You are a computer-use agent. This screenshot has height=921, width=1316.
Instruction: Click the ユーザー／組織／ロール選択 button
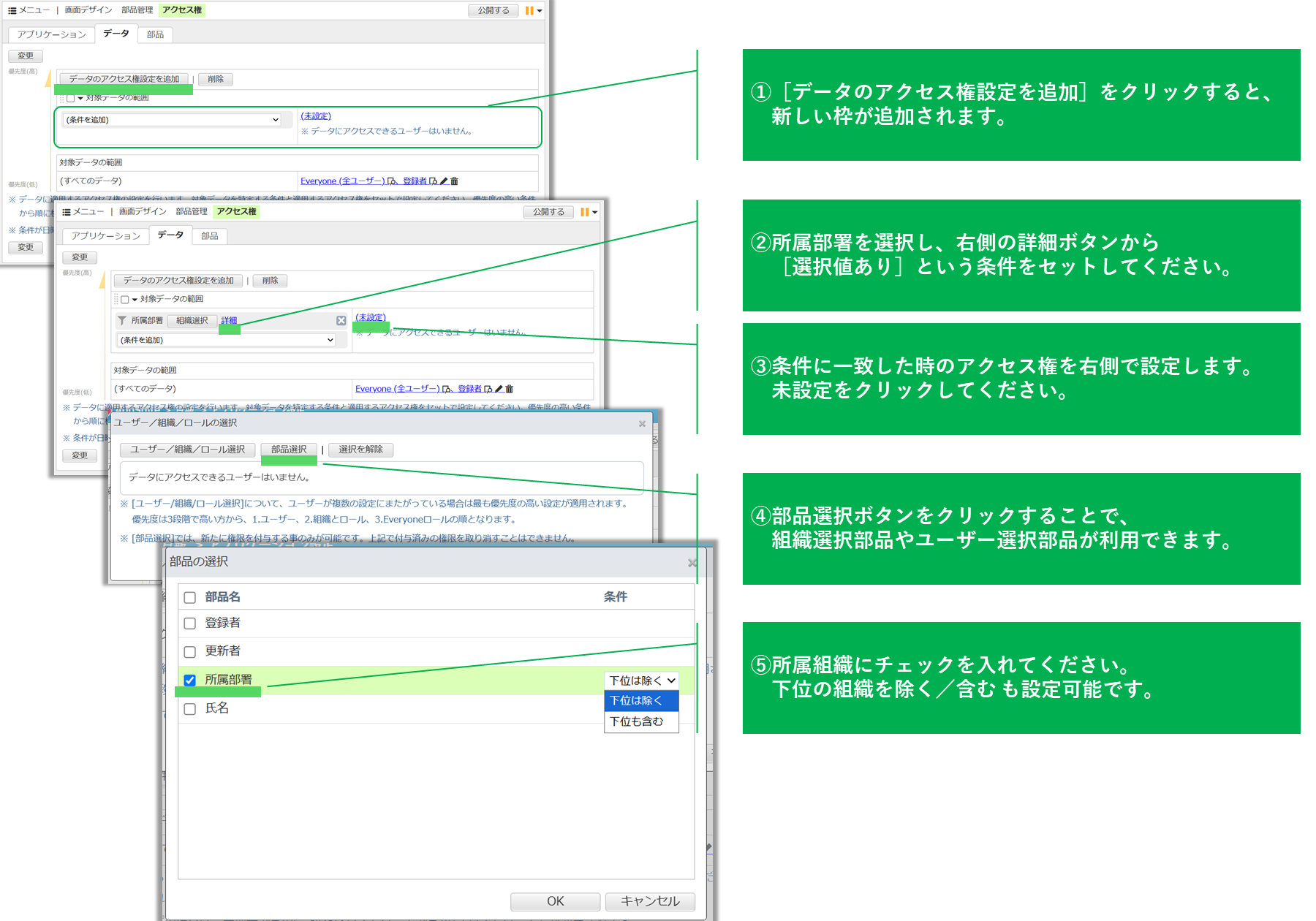(187, 450)
